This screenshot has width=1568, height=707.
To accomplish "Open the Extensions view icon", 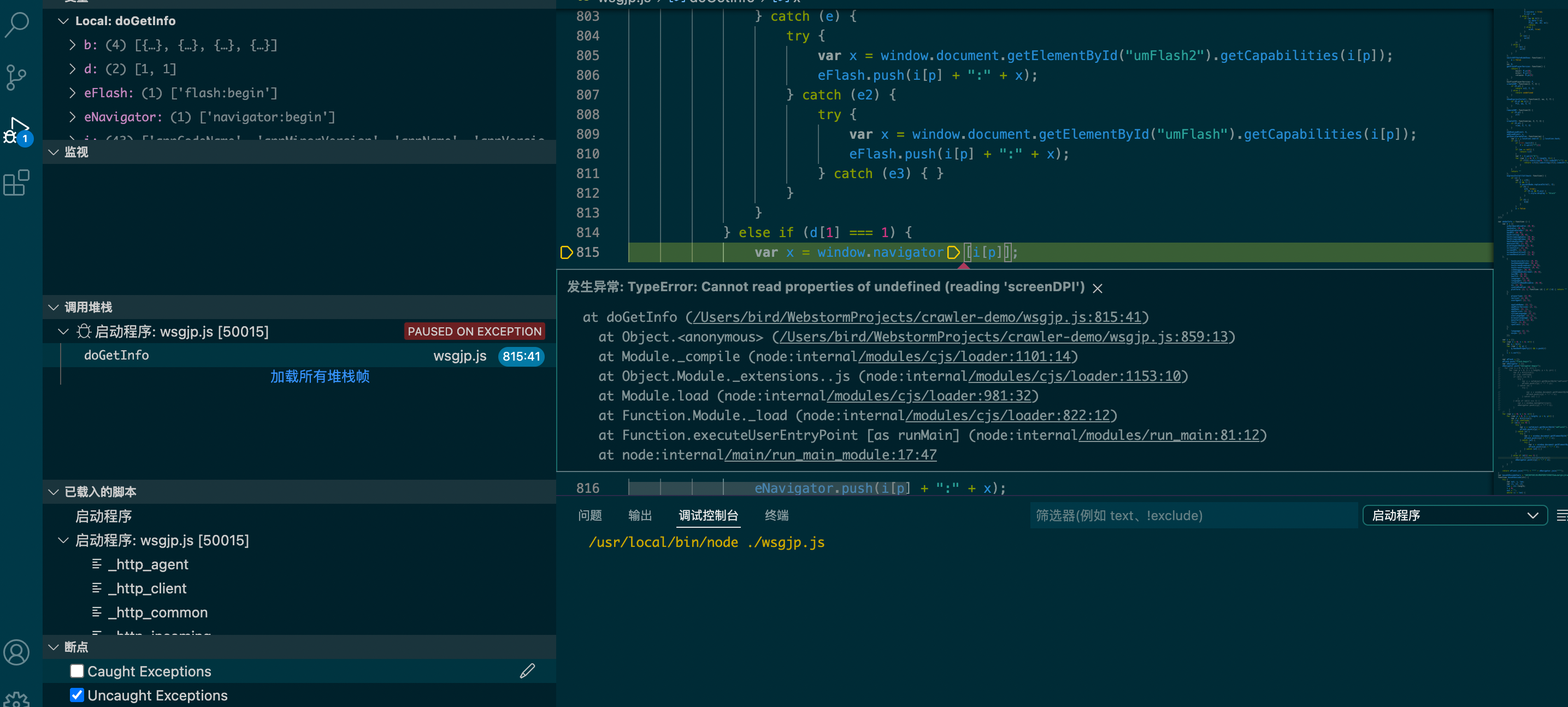I will pos(17,182).
